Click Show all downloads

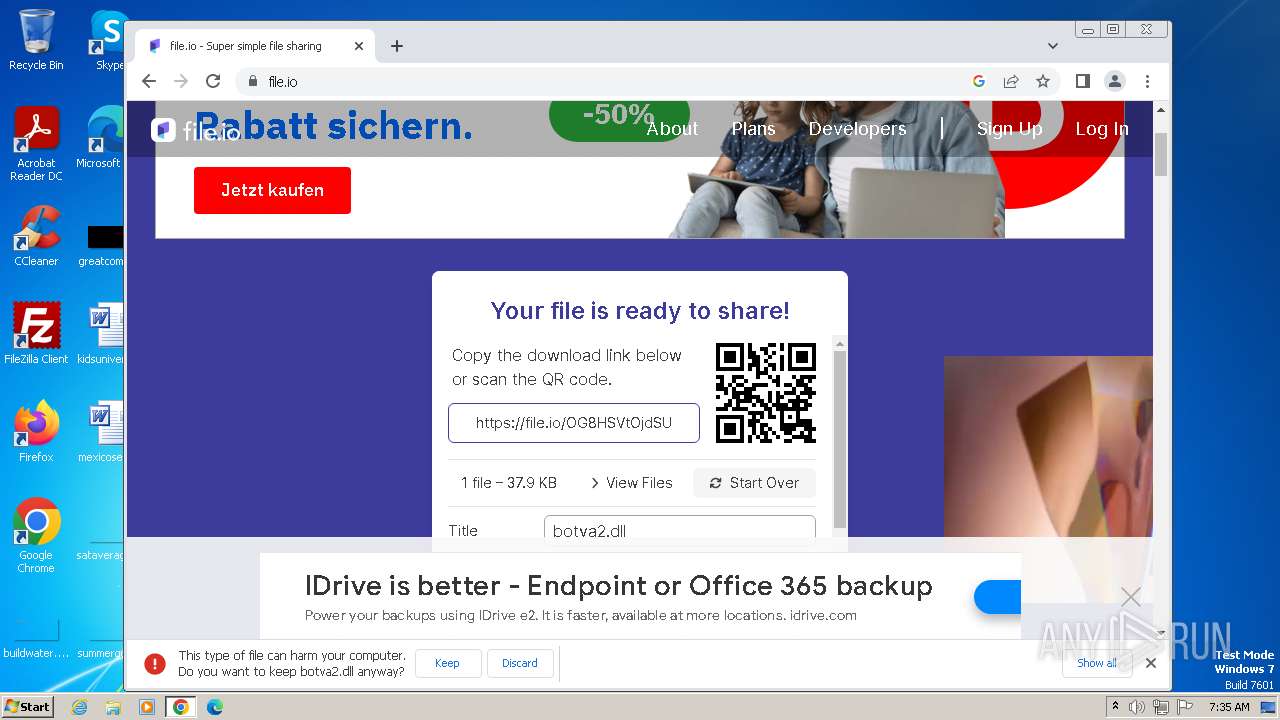[1097, 663]
